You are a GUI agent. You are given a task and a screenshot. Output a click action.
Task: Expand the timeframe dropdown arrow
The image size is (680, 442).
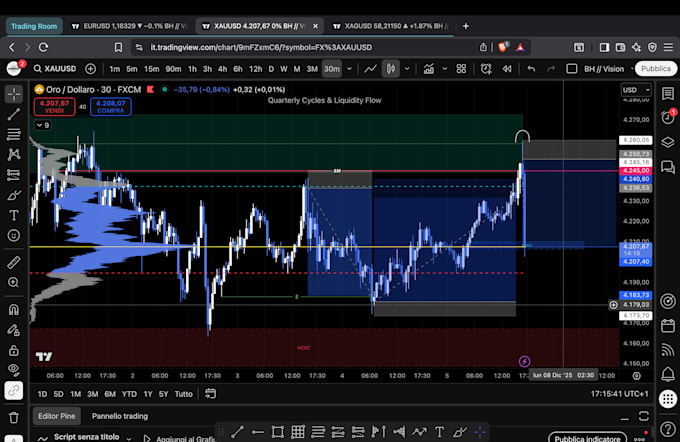tap(349, 69)
